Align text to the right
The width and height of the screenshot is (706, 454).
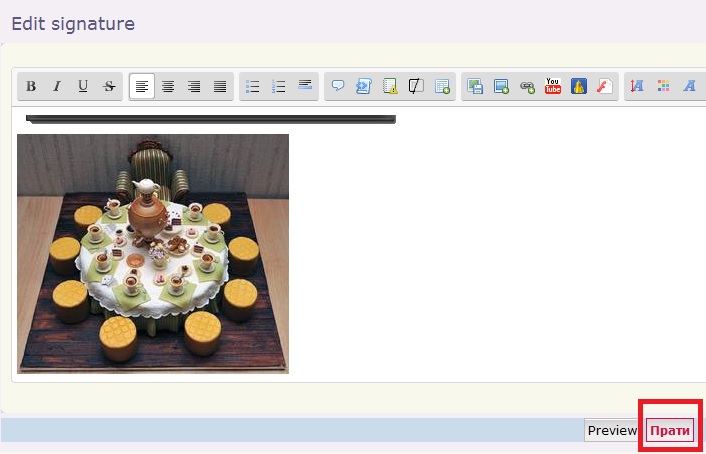click(x=194, y=86)
